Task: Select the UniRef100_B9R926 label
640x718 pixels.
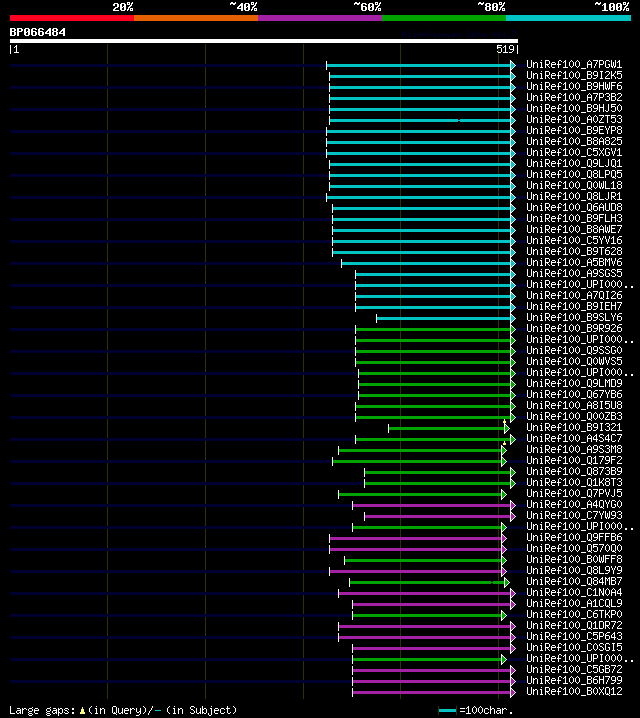Action: pyautogui.click(x=574, y=328)
